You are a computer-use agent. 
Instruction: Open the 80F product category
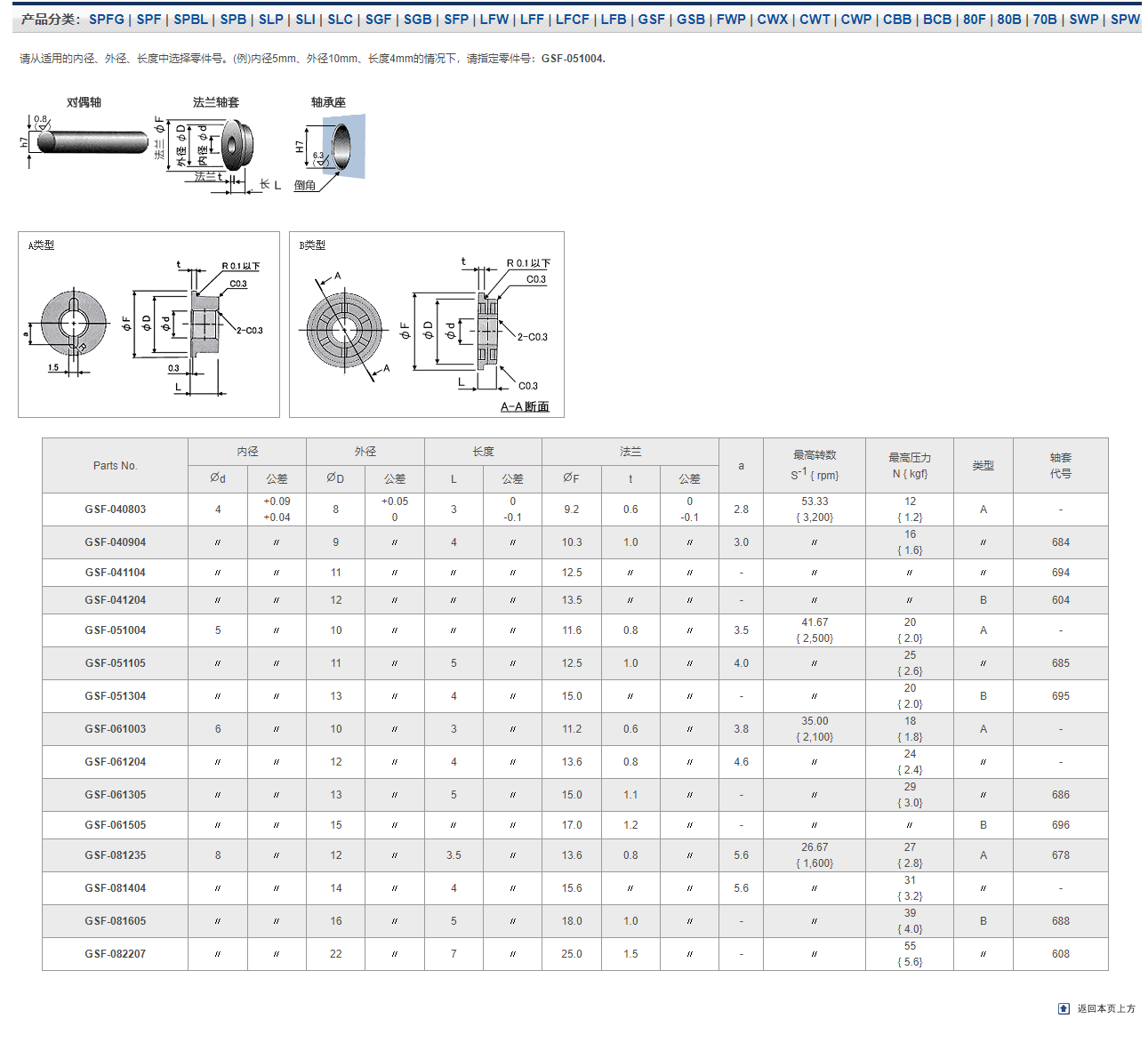point(975,19)
